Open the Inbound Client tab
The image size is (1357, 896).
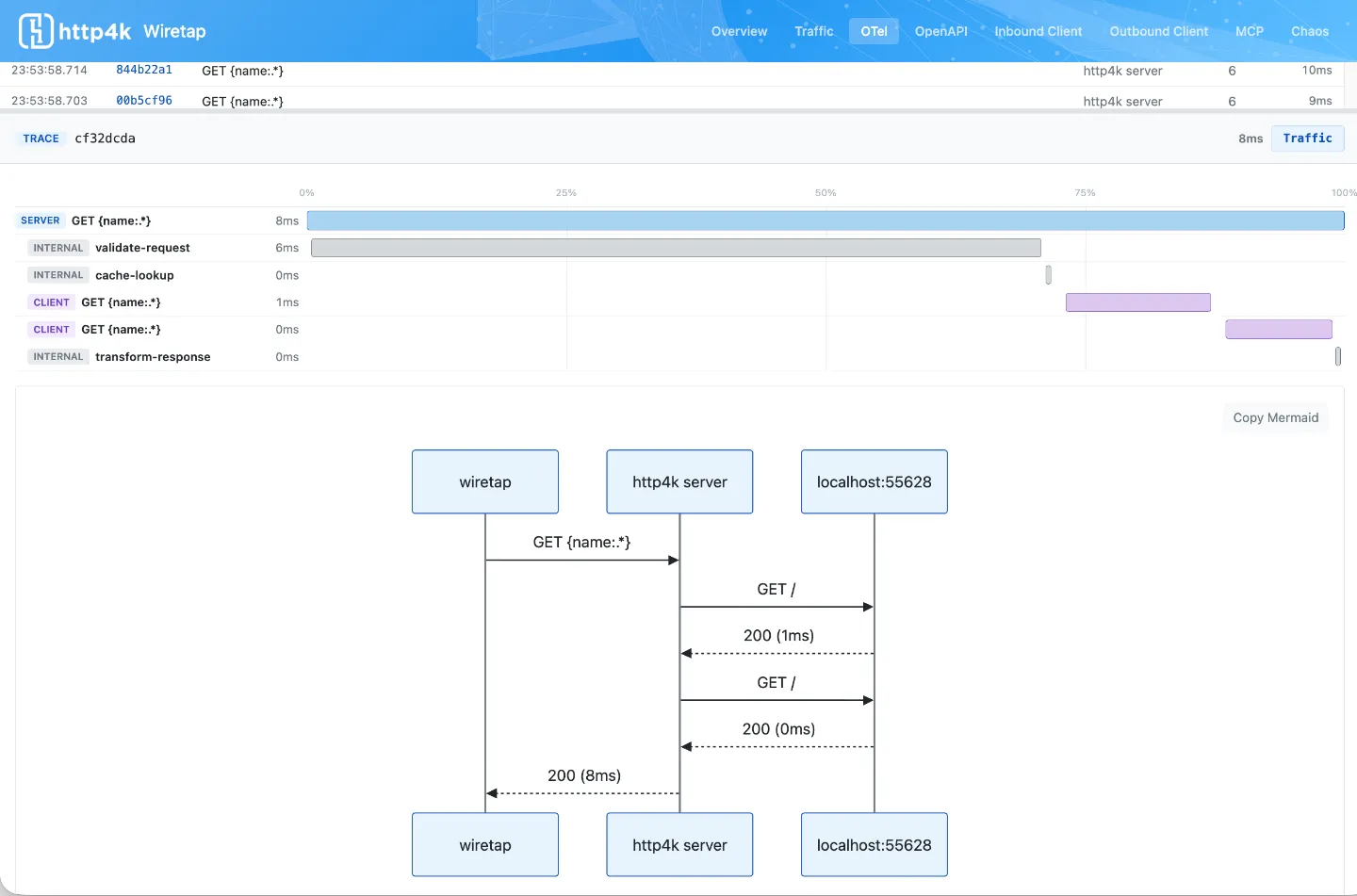pos(1038,31)
